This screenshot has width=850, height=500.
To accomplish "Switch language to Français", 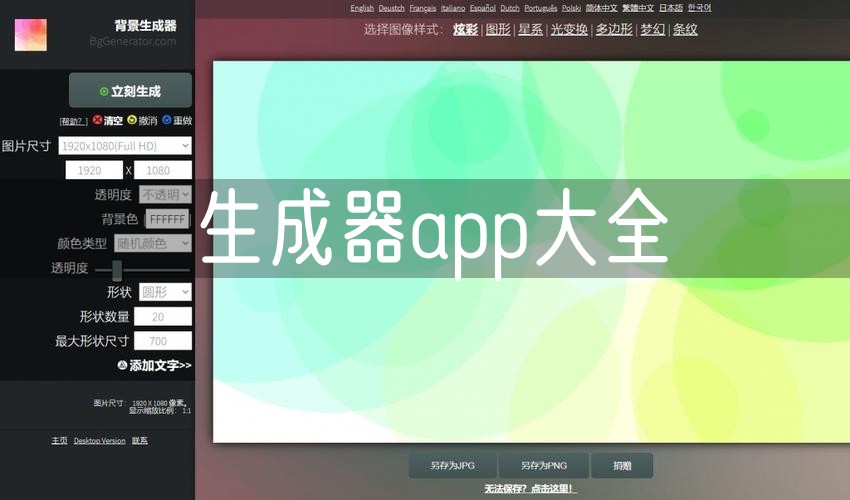I will 423,8.
